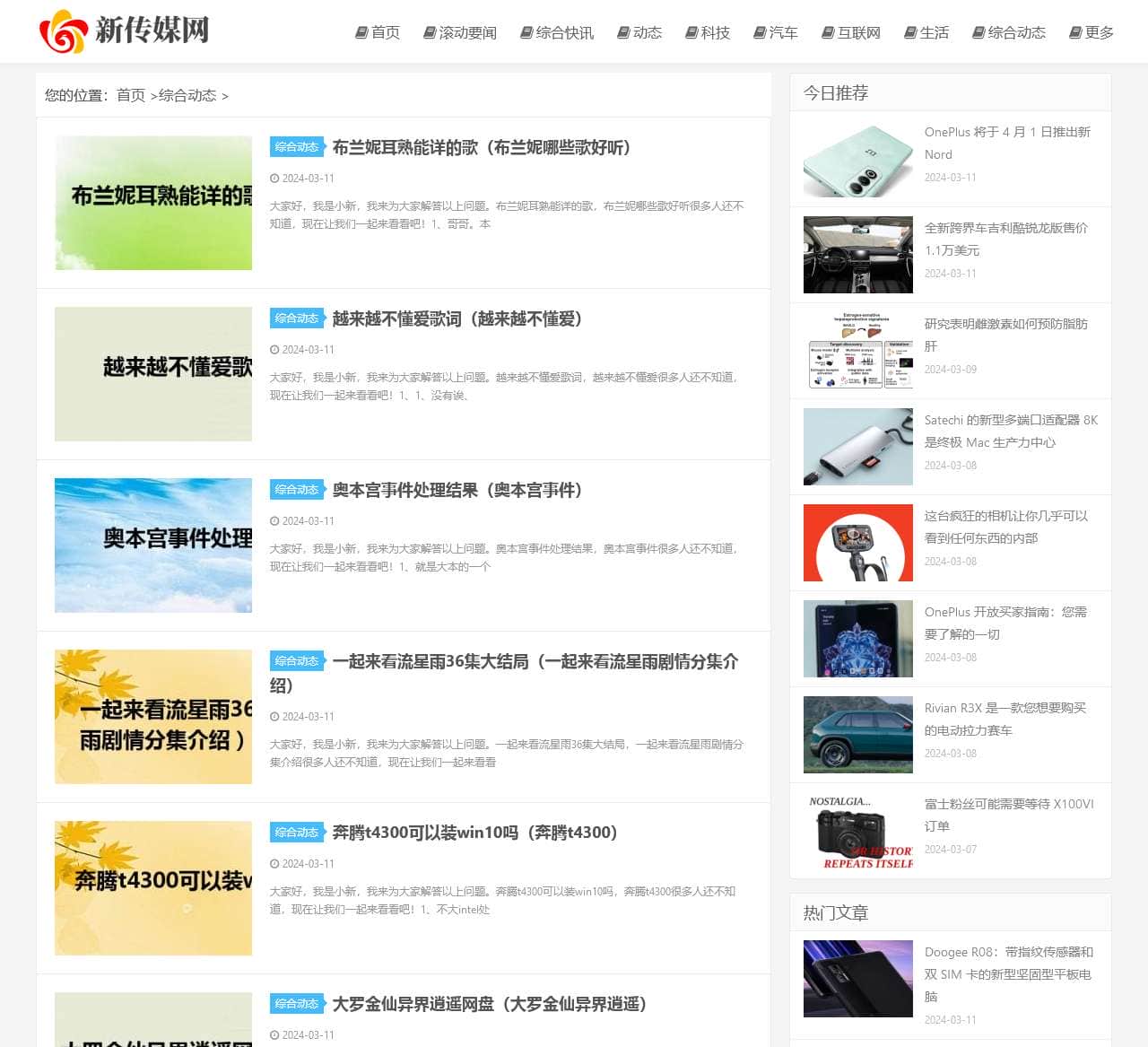This screenshot has height=1047, width=1148.
Task: Open sidebar link 研究表明雌激素如何预防脂肪肝
Action: 1006,336
